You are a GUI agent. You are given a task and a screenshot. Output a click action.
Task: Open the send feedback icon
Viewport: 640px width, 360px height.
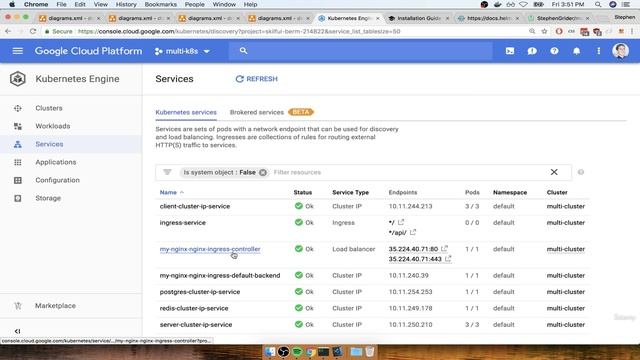tap(532, 51)
